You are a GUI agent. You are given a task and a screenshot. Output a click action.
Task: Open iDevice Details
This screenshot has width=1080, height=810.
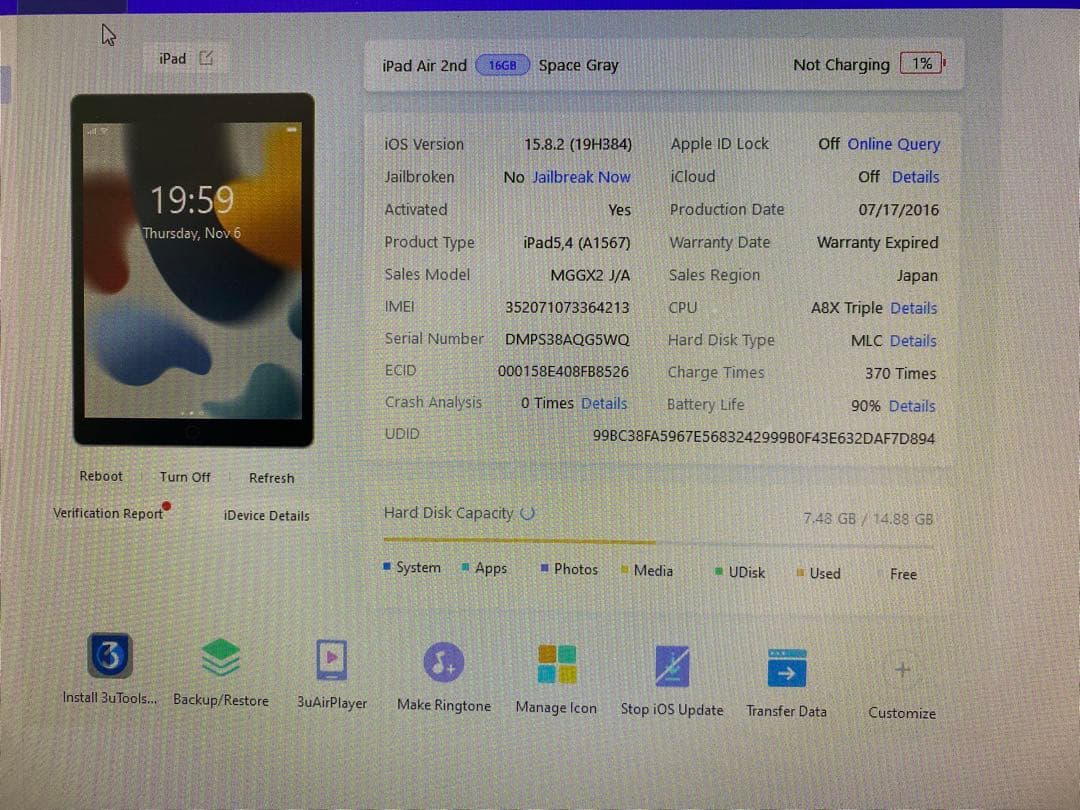(x=267, y=515)
